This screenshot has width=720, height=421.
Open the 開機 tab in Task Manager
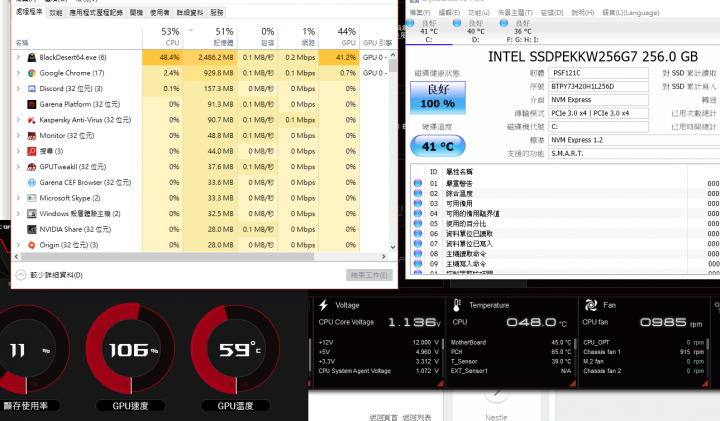click(136, 12)
